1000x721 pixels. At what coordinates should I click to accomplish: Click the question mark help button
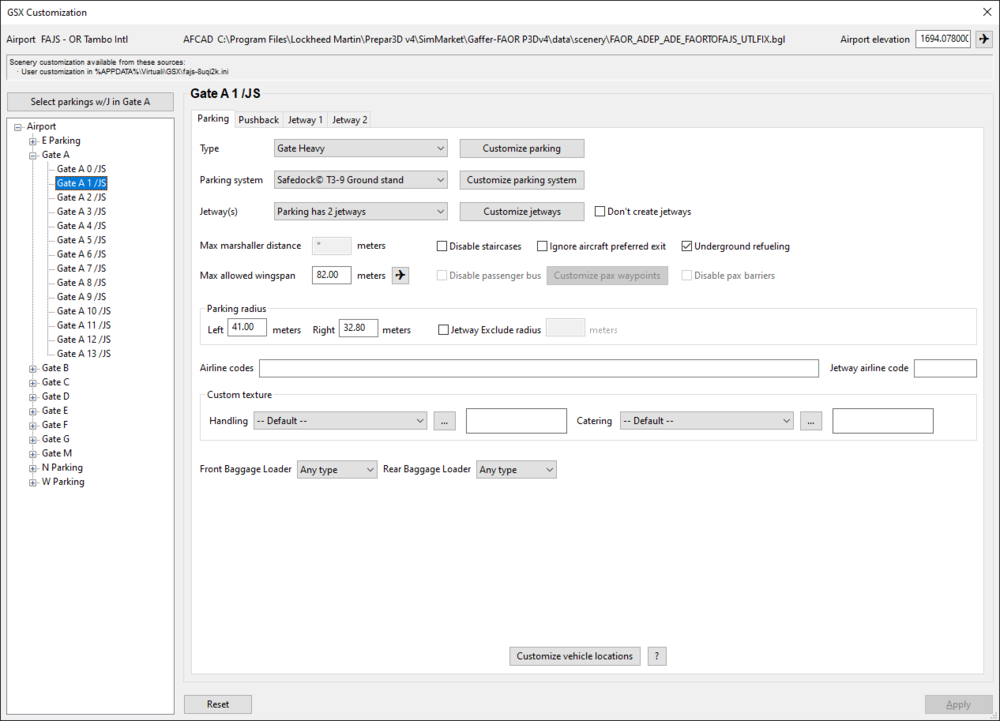pos(657,656)
